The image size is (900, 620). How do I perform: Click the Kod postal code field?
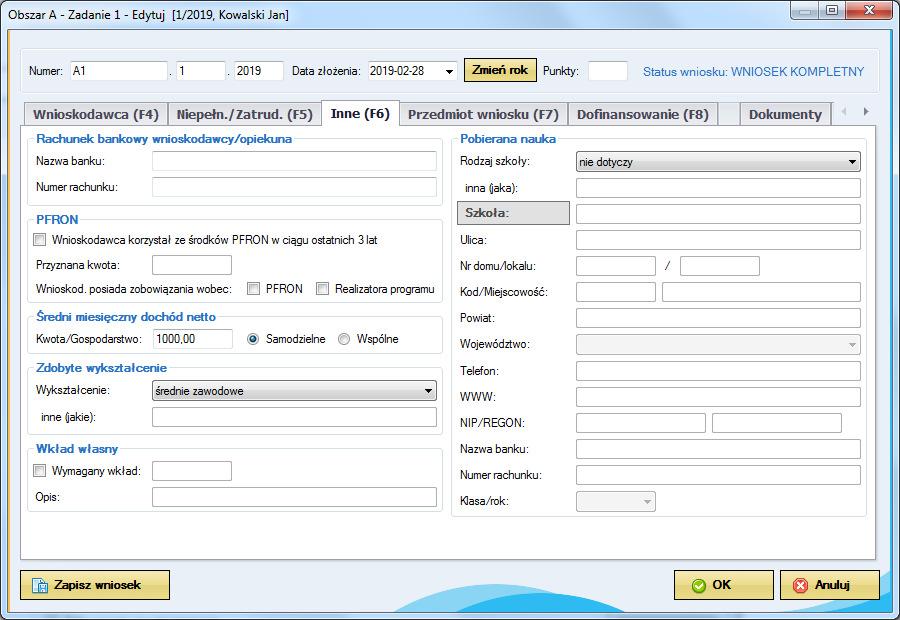point(616,292)
